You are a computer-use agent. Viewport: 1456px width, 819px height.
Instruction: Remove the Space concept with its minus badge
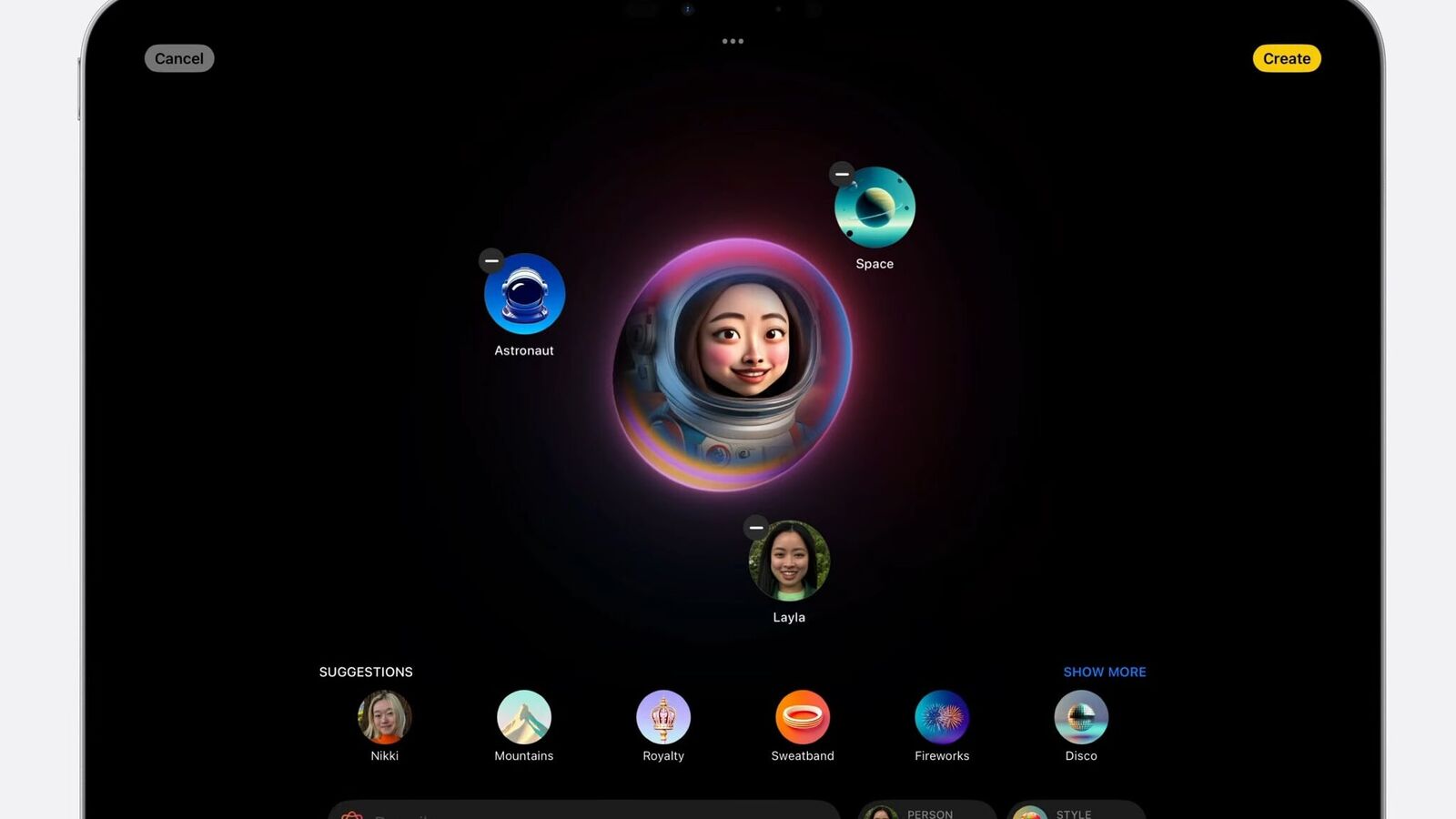click(x=842, y=174)
